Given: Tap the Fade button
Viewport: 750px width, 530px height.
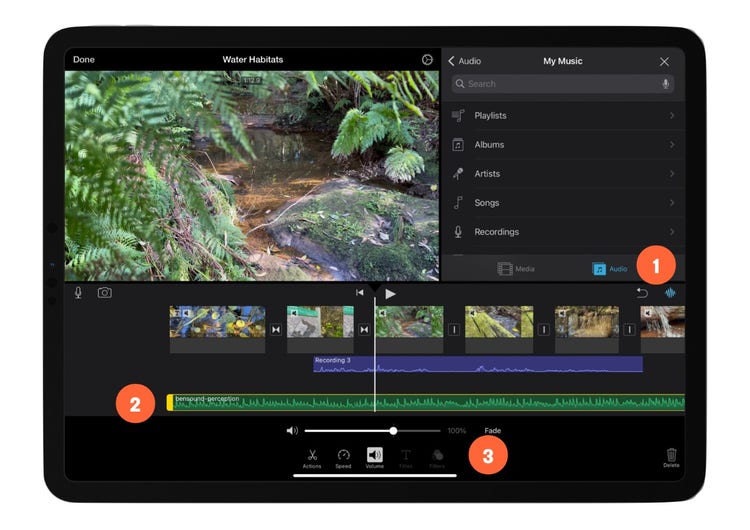Looking at the screenshot, I should coord(493,431).
